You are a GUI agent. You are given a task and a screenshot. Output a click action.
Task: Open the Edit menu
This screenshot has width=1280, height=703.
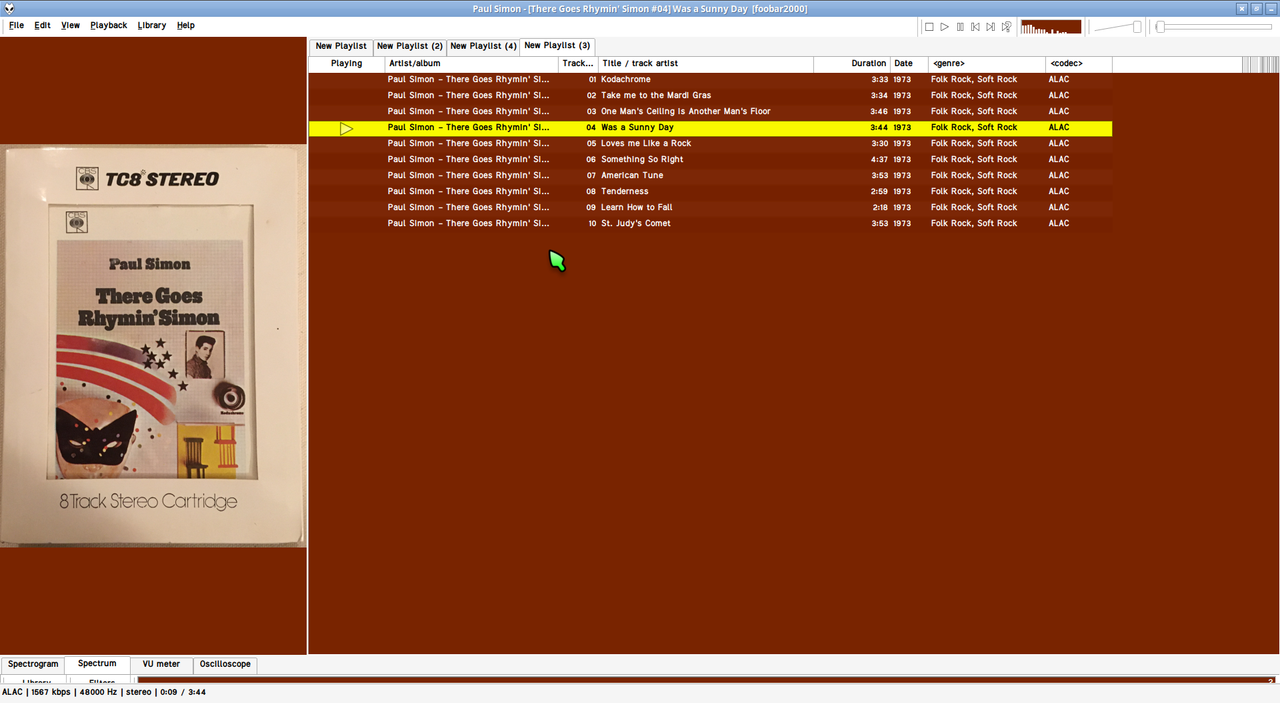[x=42, y=25]
